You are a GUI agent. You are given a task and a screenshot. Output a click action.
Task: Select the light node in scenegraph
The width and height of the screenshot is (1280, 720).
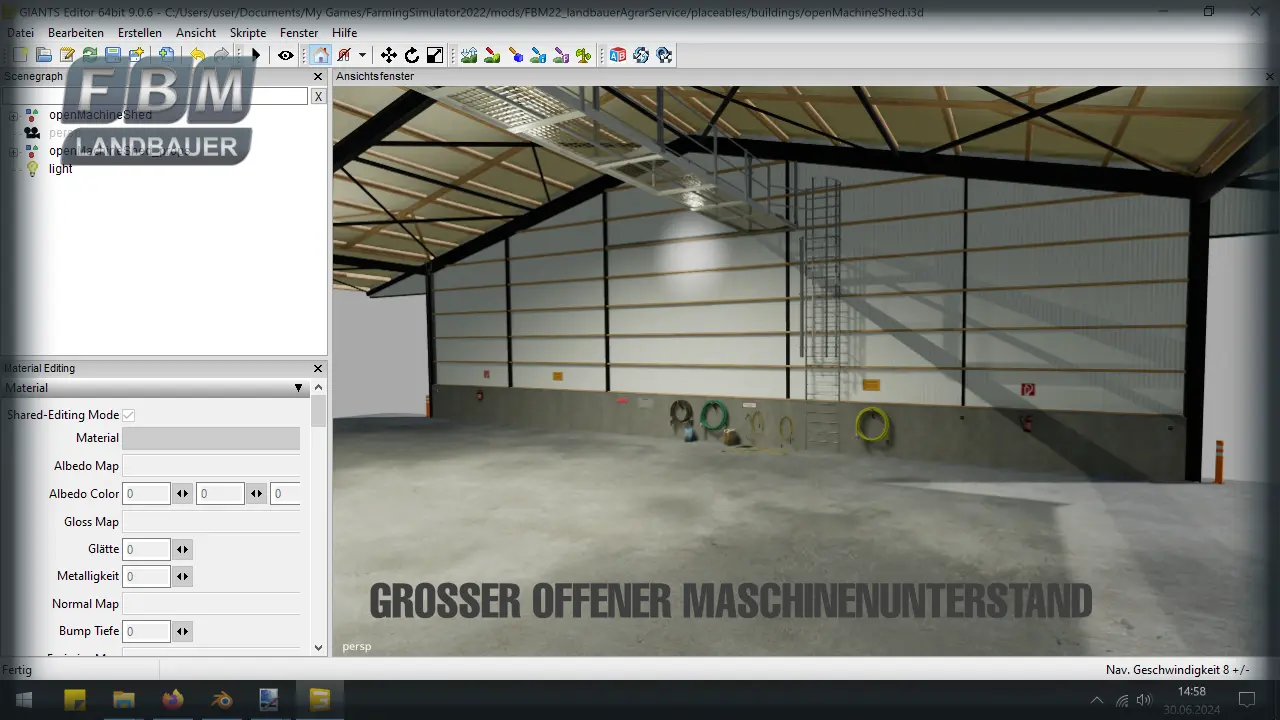pos(61,169)
